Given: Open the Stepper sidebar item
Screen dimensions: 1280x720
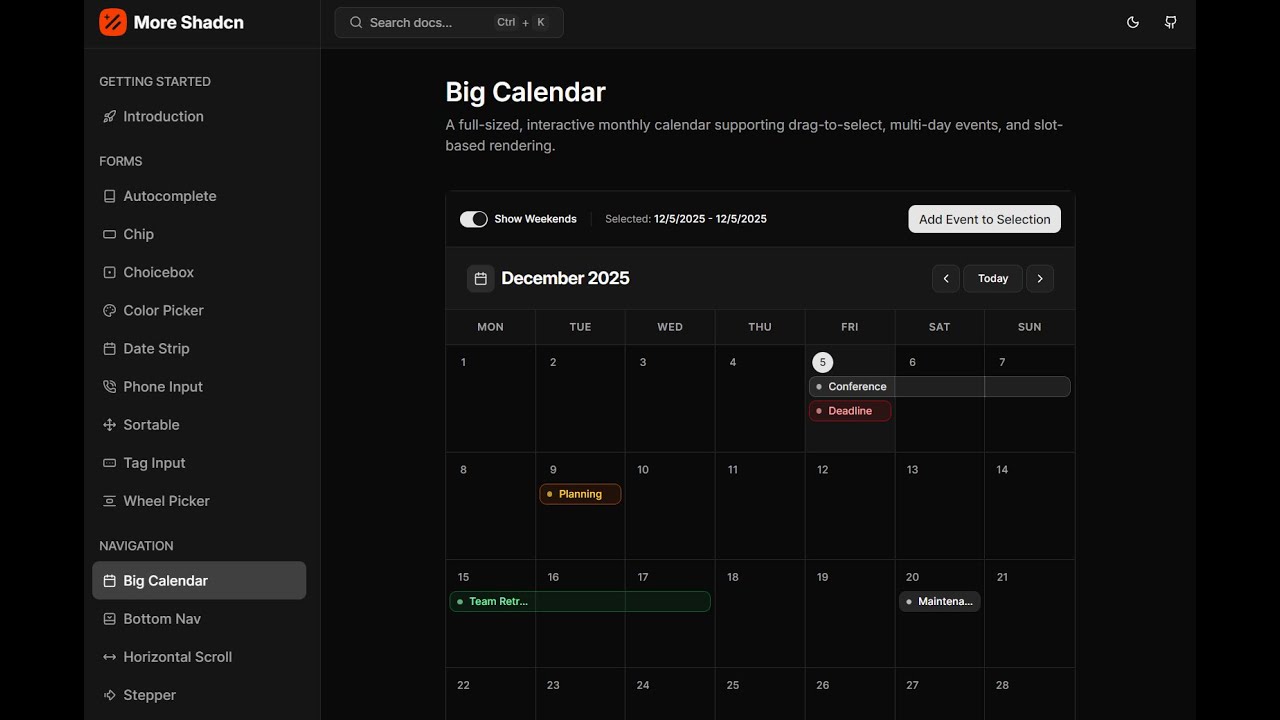Looking at the screenshot, I should (x=149, y=695).
